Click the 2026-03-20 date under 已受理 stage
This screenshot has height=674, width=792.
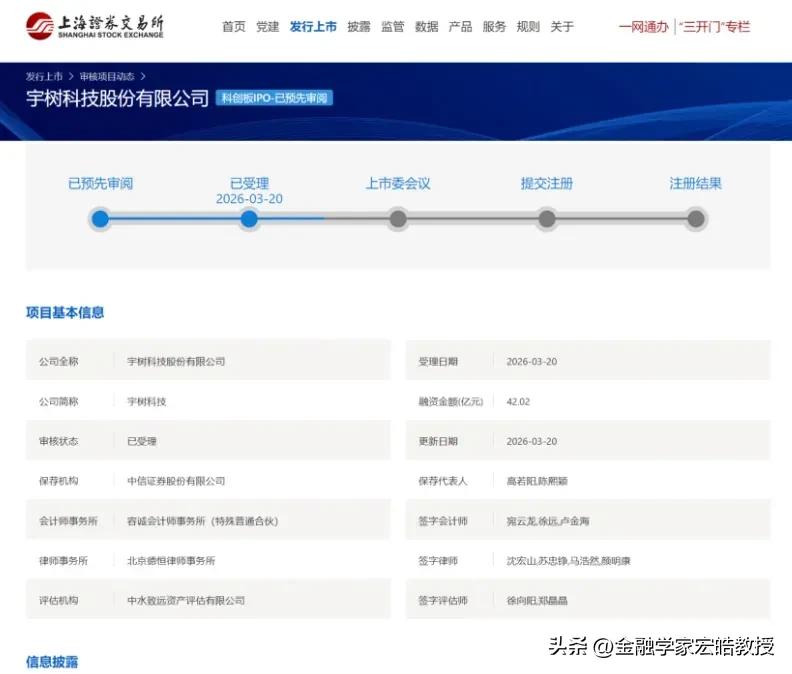point(250,199)
